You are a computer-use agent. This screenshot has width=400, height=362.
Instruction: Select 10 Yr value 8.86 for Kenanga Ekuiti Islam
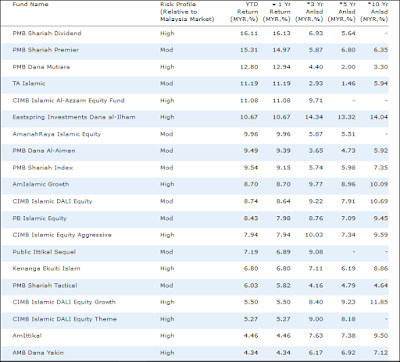(x=381, y=269)
